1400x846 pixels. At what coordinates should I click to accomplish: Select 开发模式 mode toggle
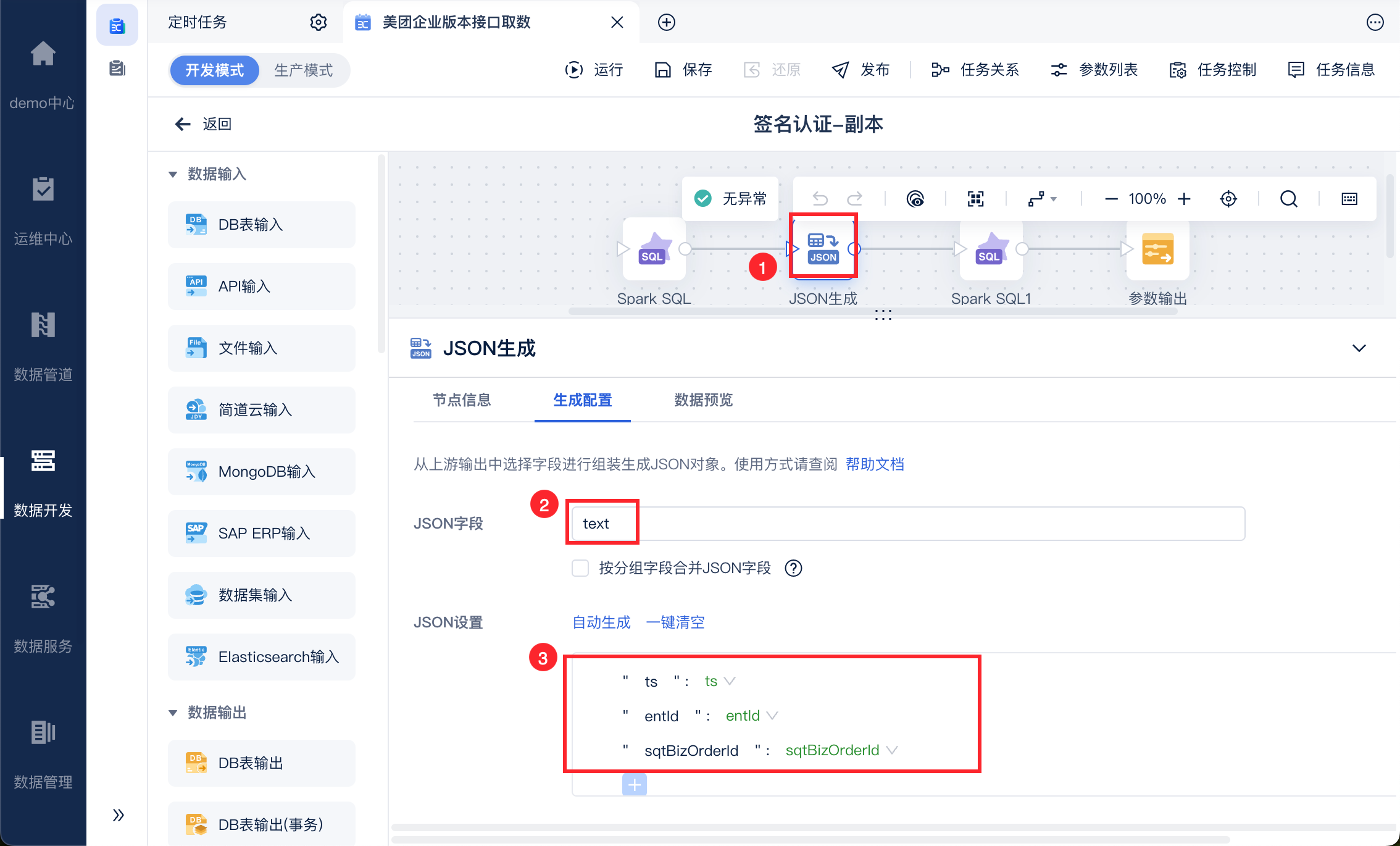click(x=215, y=70)
